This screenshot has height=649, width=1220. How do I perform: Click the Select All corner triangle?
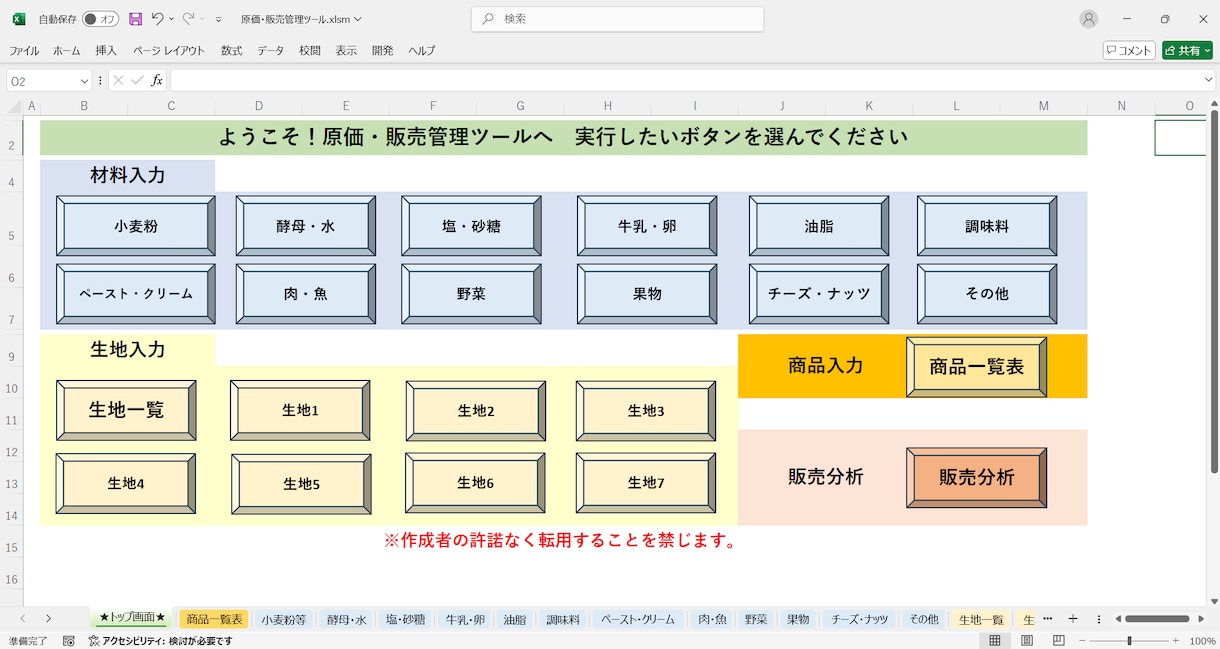pyautogui.click(x=14, y=107)
